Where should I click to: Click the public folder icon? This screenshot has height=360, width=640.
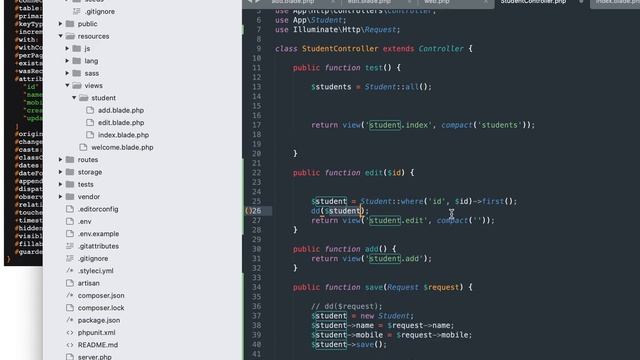coord(70,24)
